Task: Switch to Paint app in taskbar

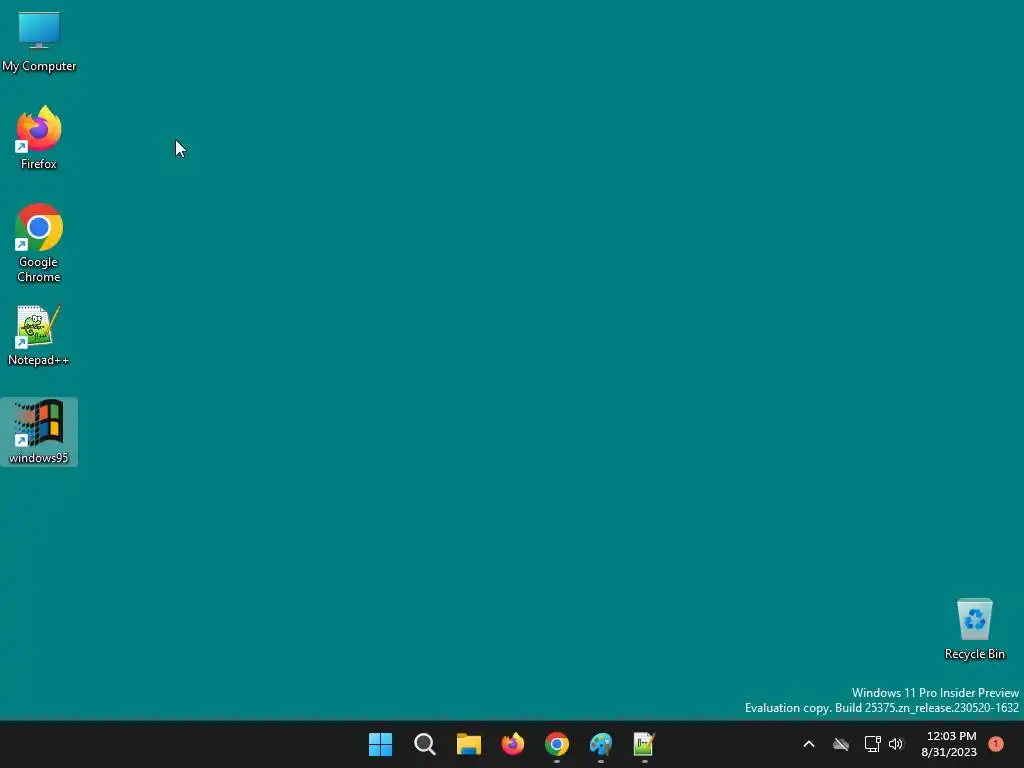Action: point(601,744)
